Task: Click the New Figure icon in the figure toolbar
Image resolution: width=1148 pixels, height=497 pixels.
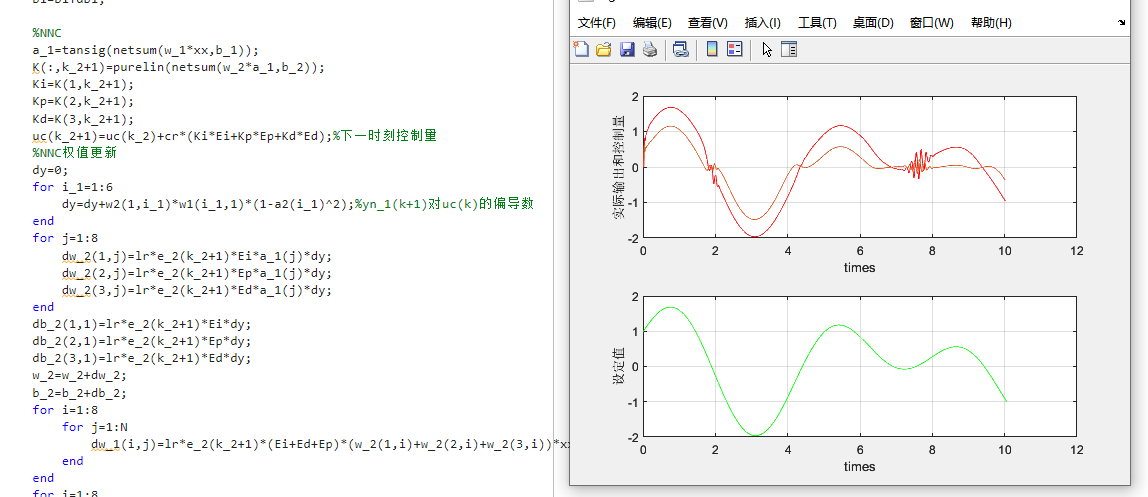Action: pos(581,49)
